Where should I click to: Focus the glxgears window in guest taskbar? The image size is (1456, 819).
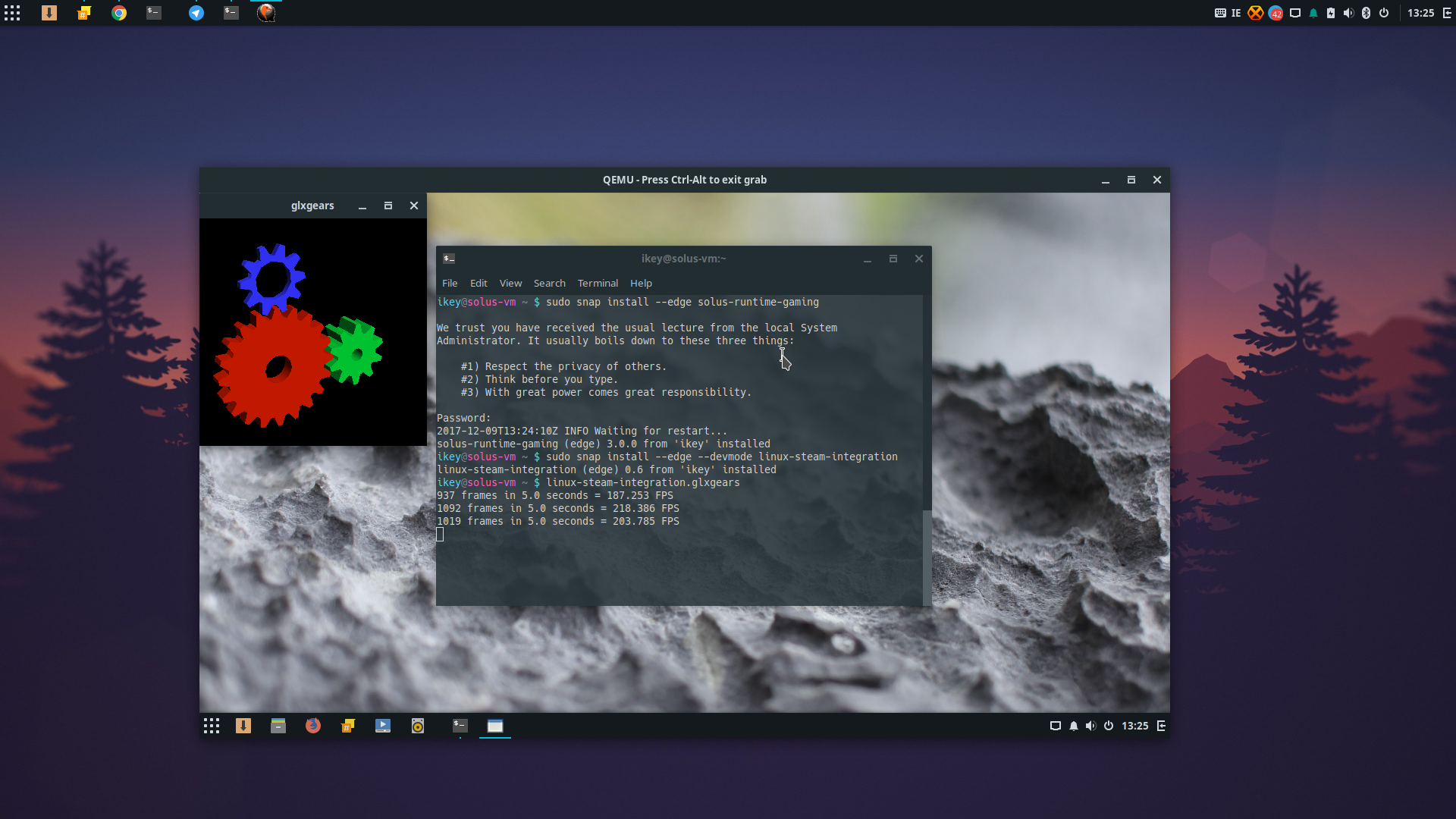pos(495,726)
